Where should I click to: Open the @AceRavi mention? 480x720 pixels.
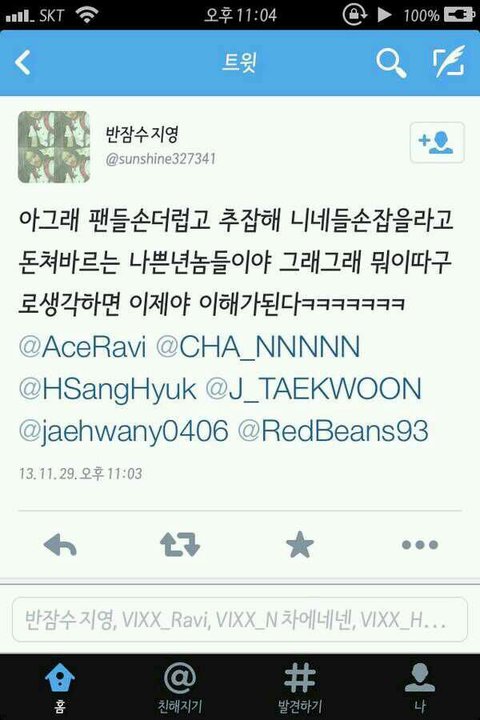[83, 347]
